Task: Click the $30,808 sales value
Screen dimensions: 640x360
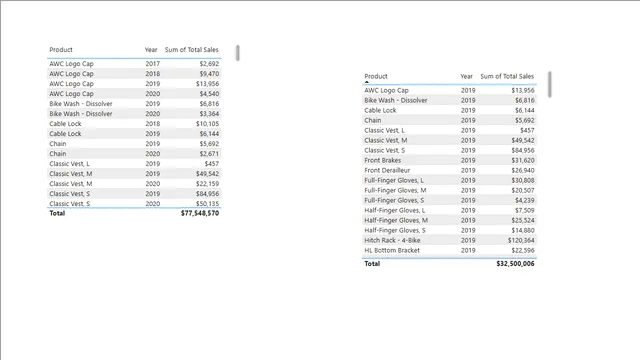Action: pyautogui.click(x=523, y=180)
